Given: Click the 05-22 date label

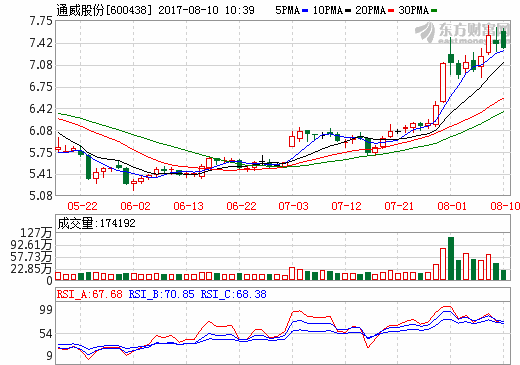Looking at the screenshot, I should tap(82, 206).
